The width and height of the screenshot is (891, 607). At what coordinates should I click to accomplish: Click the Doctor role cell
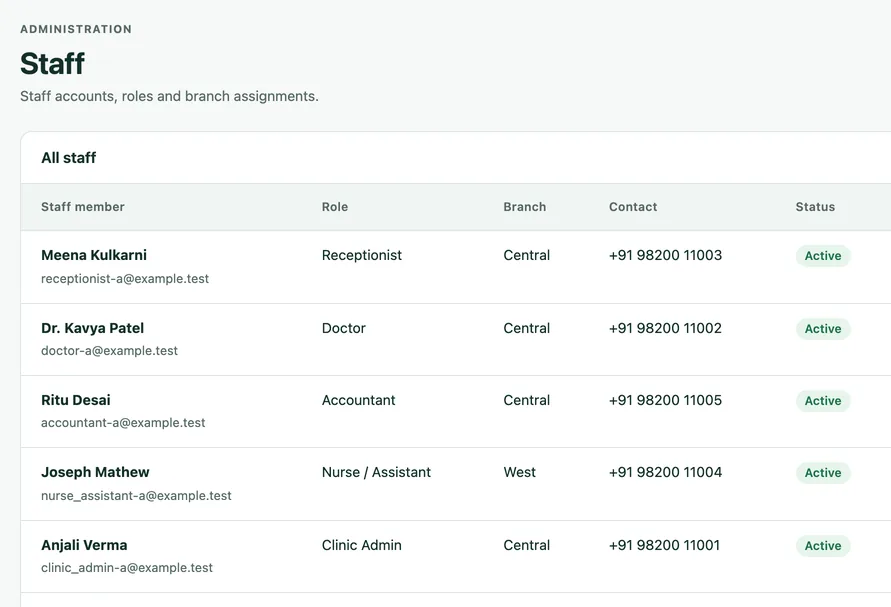tap(344, 328)
